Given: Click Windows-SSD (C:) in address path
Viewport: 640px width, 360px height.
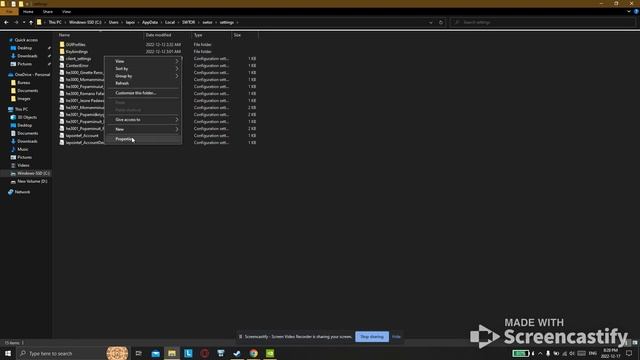Looking at the screenshot, I should [x=85, y=22].
